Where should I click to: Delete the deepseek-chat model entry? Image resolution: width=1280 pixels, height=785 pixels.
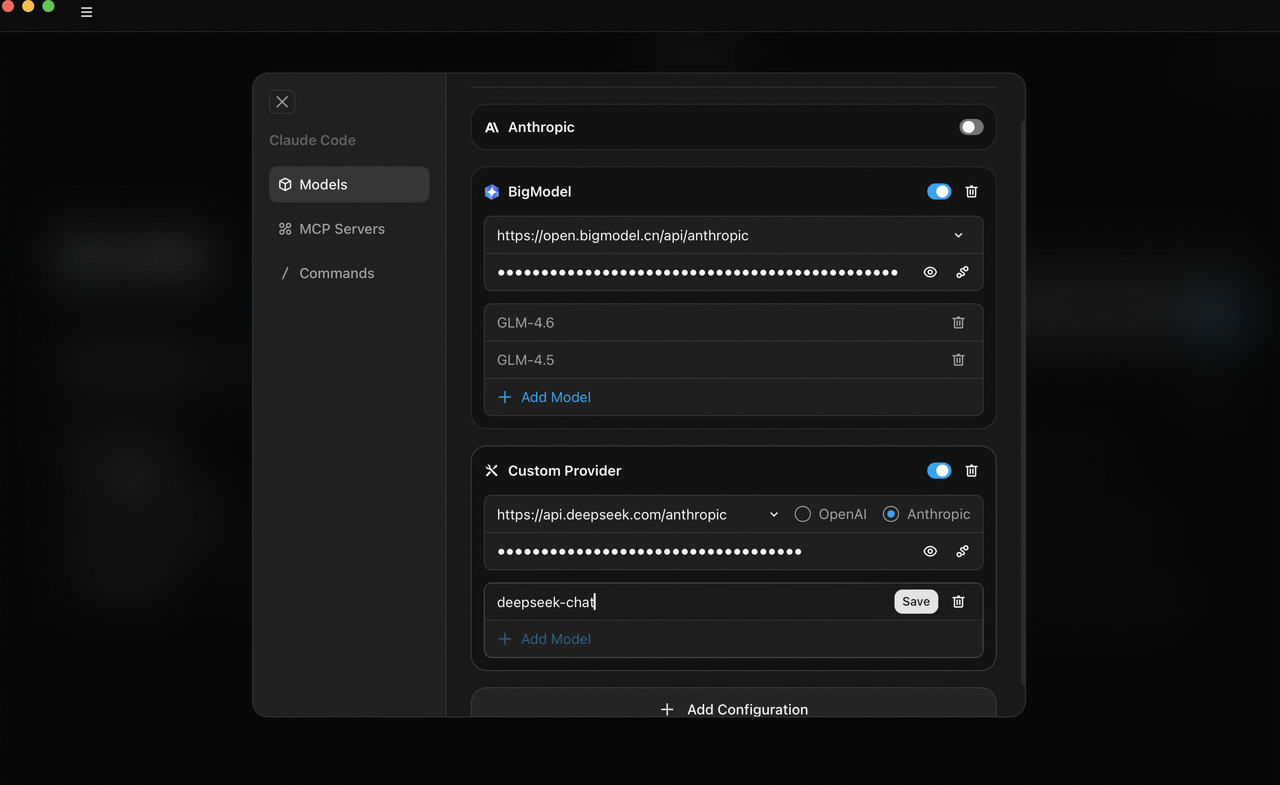pos(958,602)
